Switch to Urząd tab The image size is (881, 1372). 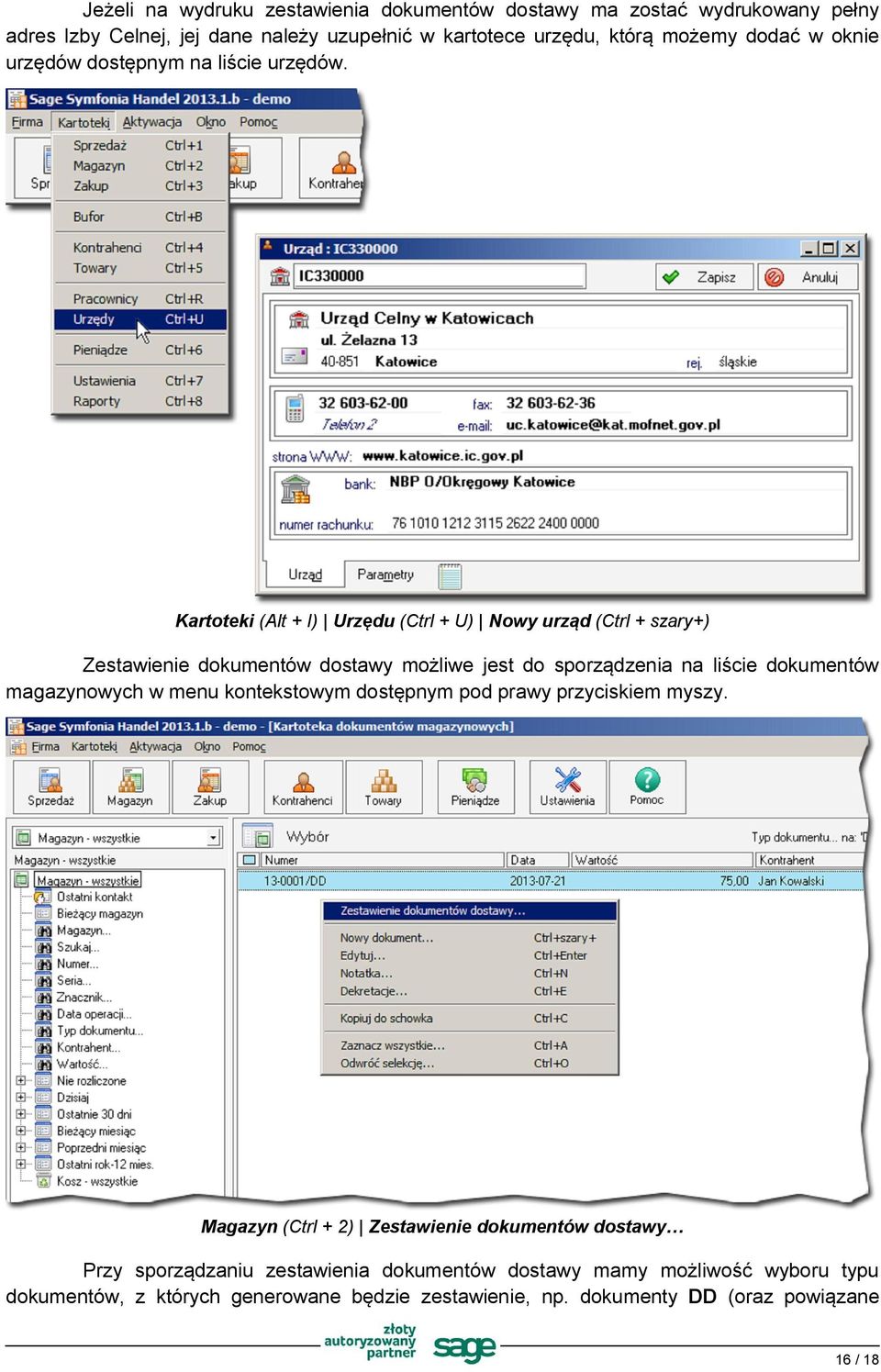click(305, 575)
